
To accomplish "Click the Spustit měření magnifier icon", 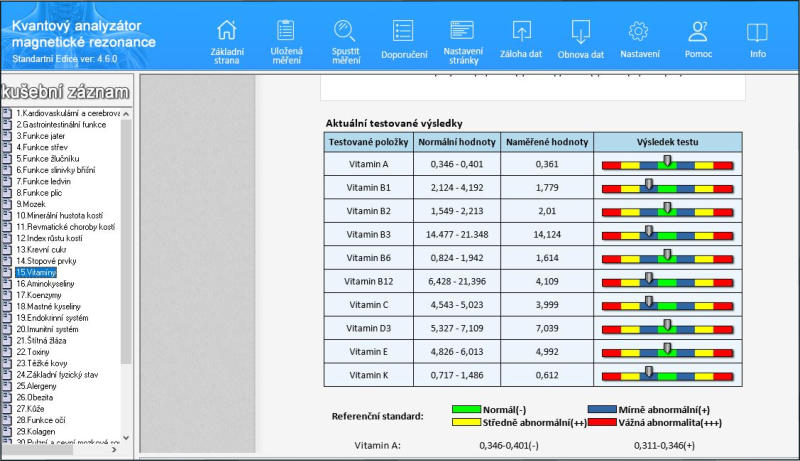I will [346, 31].
